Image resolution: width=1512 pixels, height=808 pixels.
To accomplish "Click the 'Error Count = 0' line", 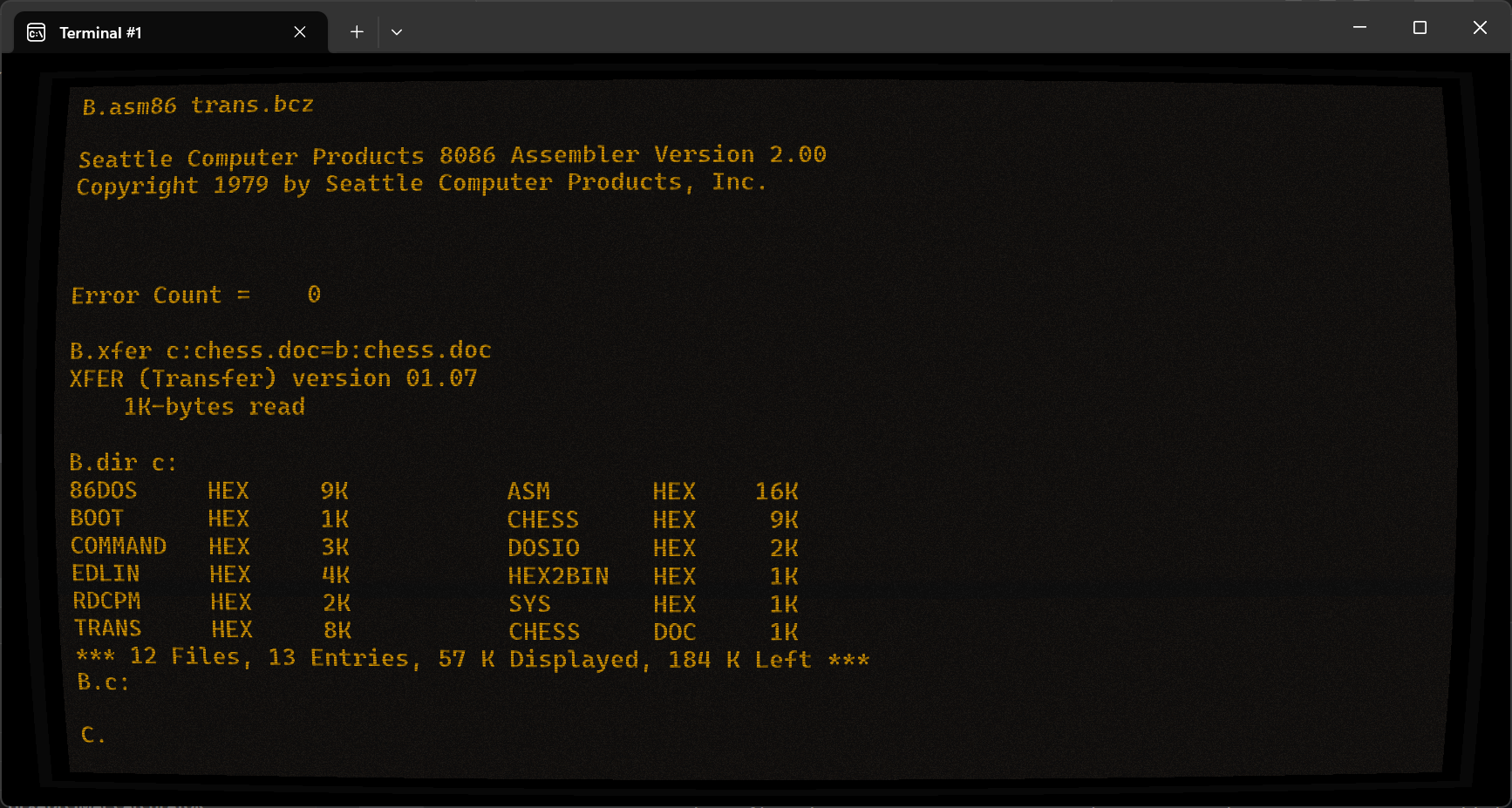I will click(196, 295).
